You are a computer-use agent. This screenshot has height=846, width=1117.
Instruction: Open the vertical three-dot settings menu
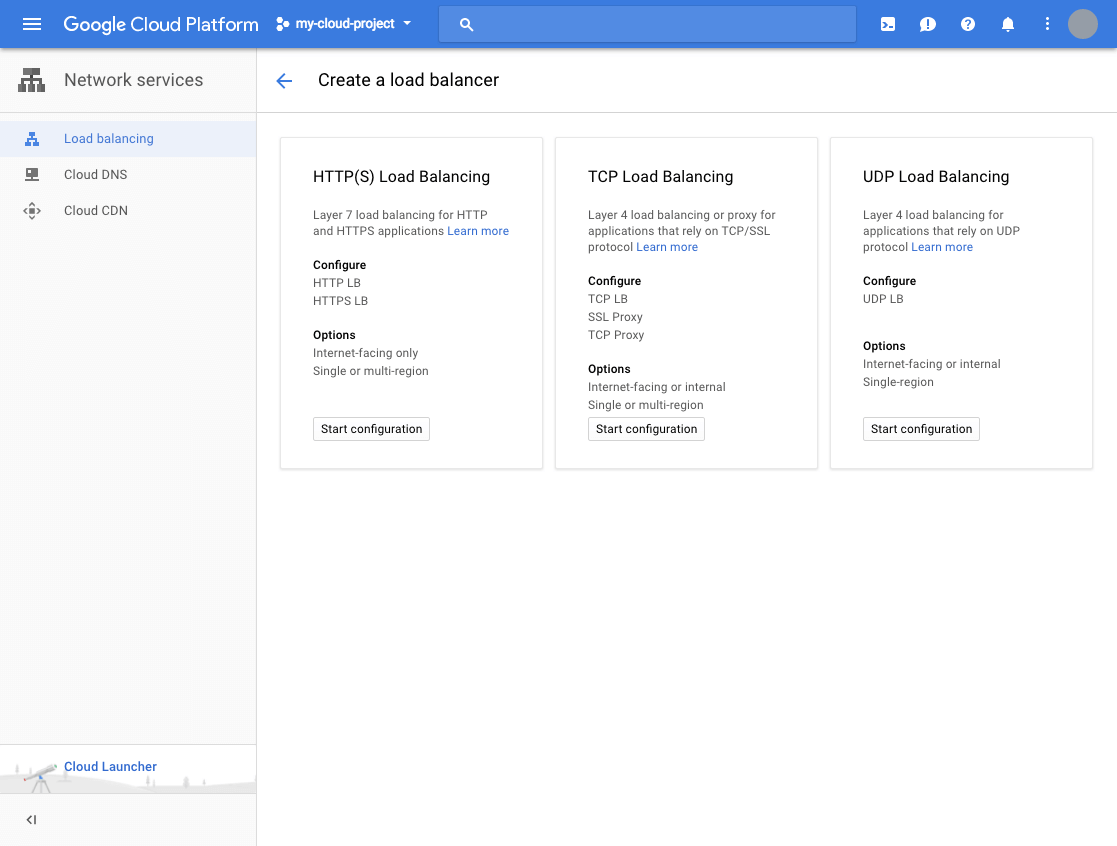click(1047, 24)
